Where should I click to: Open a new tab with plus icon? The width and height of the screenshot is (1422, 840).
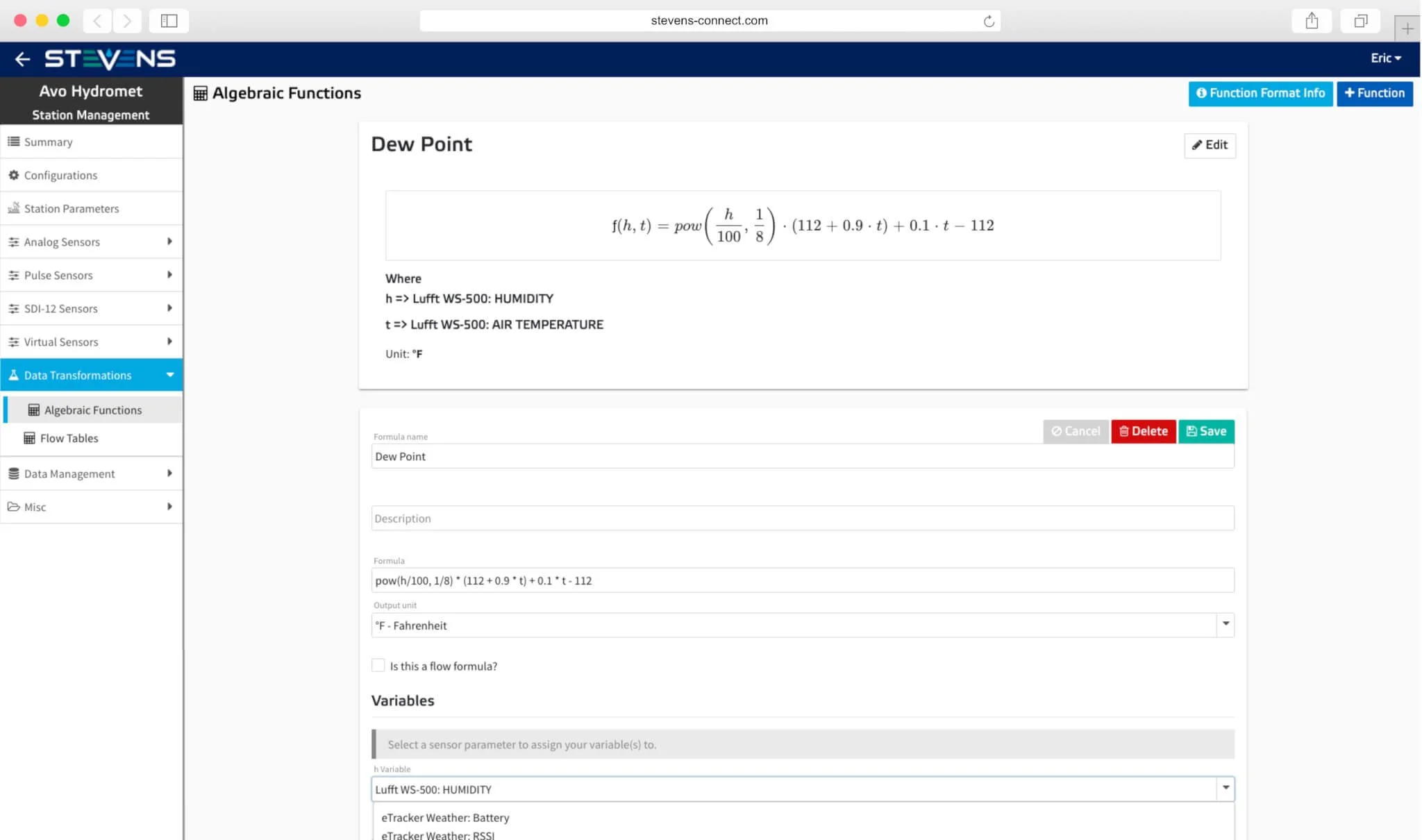1407,28
